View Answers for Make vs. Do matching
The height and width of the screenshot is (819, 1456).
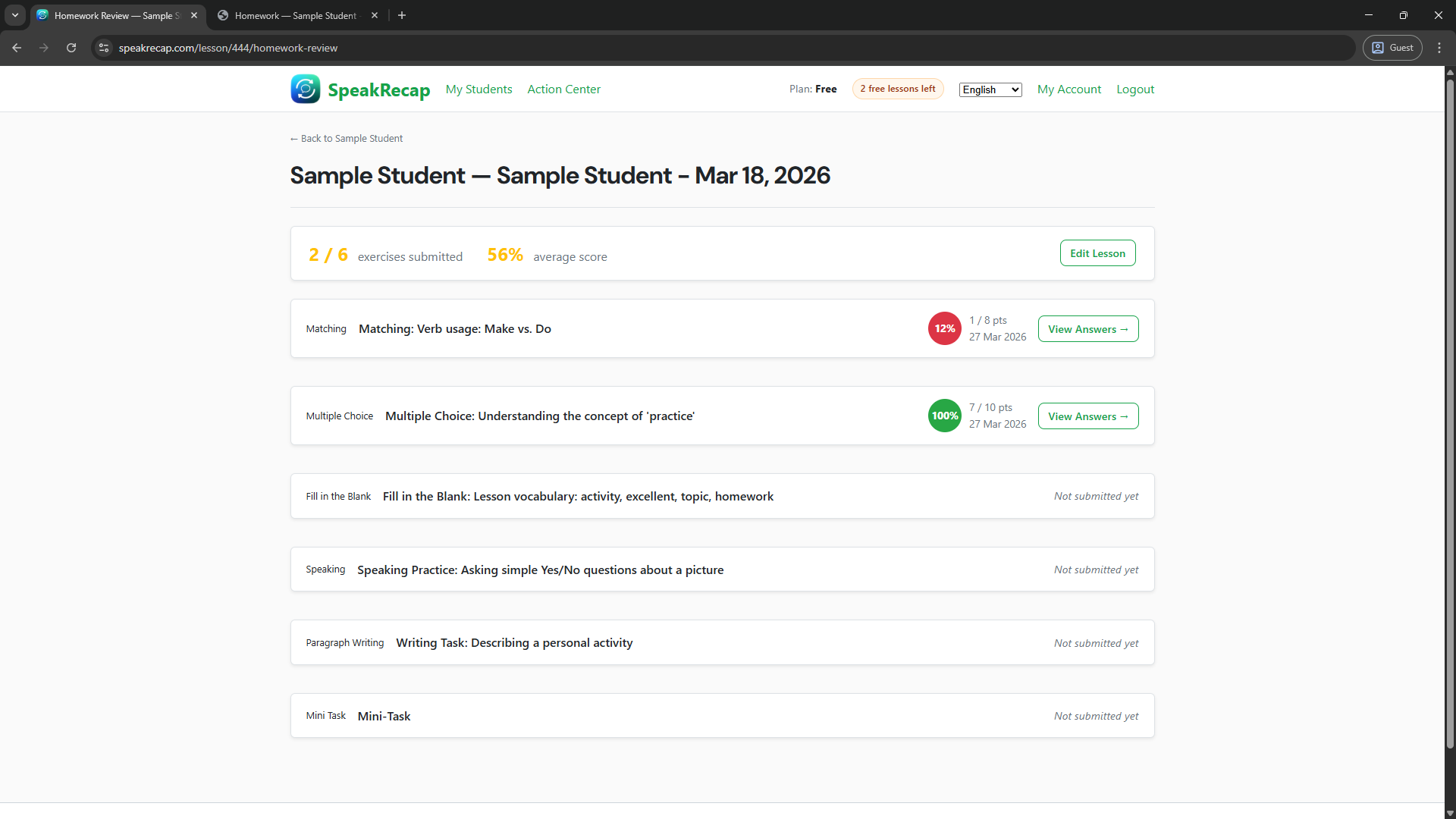coord(1088,329)
